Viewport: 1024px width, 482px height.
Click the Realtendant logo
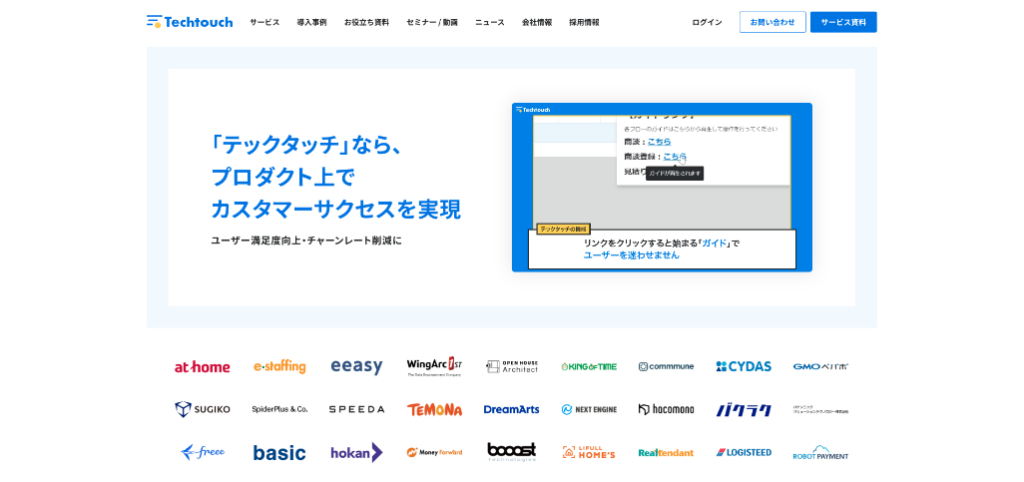(x=666, y=453)
